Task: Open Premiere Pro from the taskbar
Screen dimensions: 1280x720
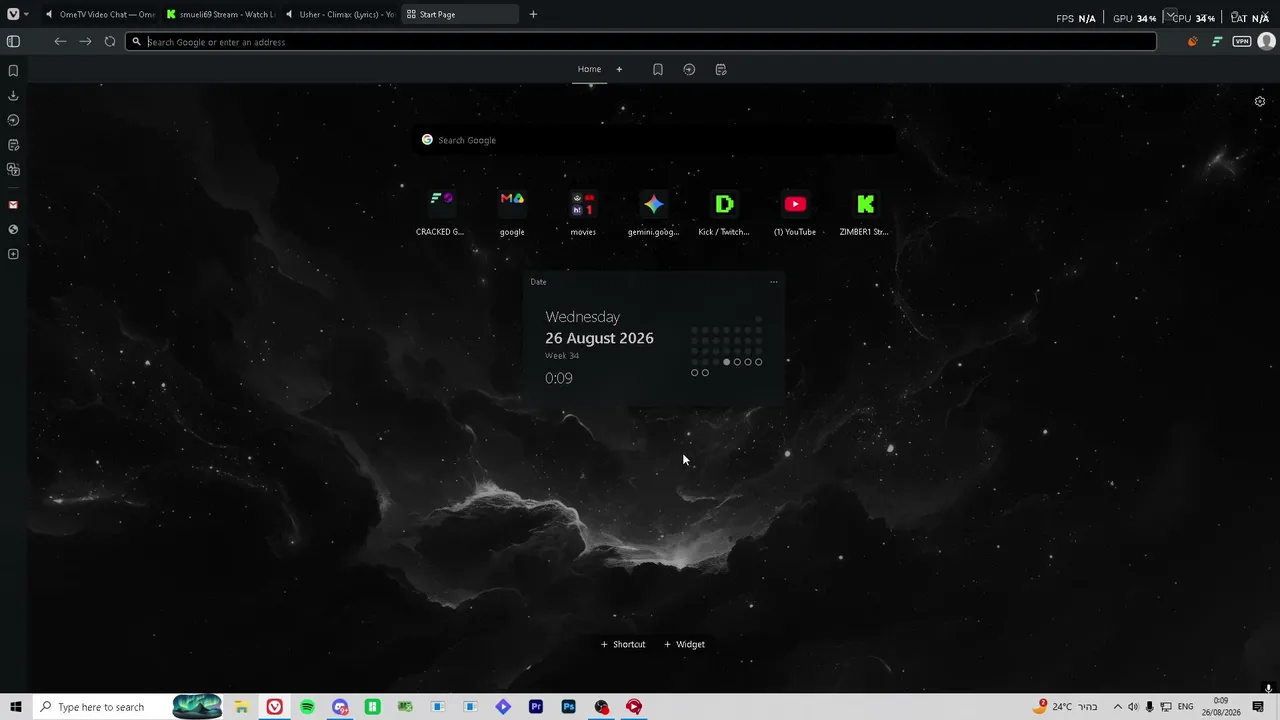Action: point(536,707)
